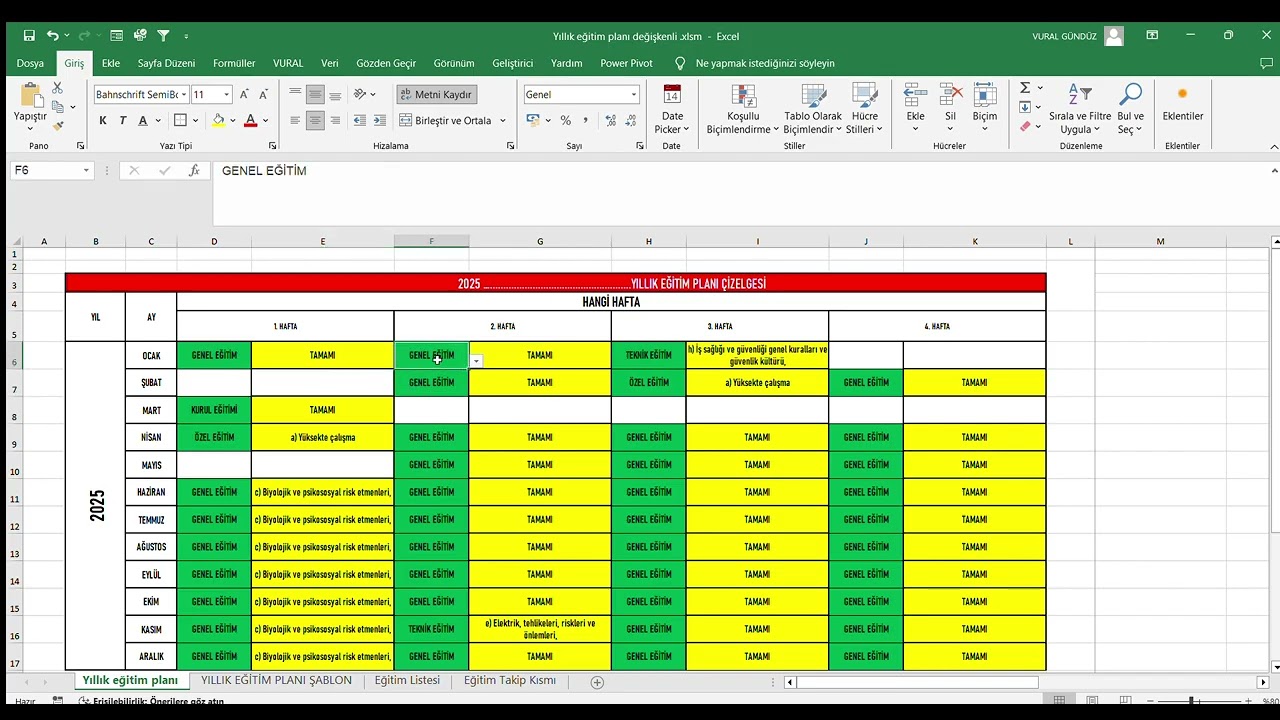This screenshot has width=1280, height=720.
Task: Increase the indent level
Action: pyautogui.click(x=380, y=120)
